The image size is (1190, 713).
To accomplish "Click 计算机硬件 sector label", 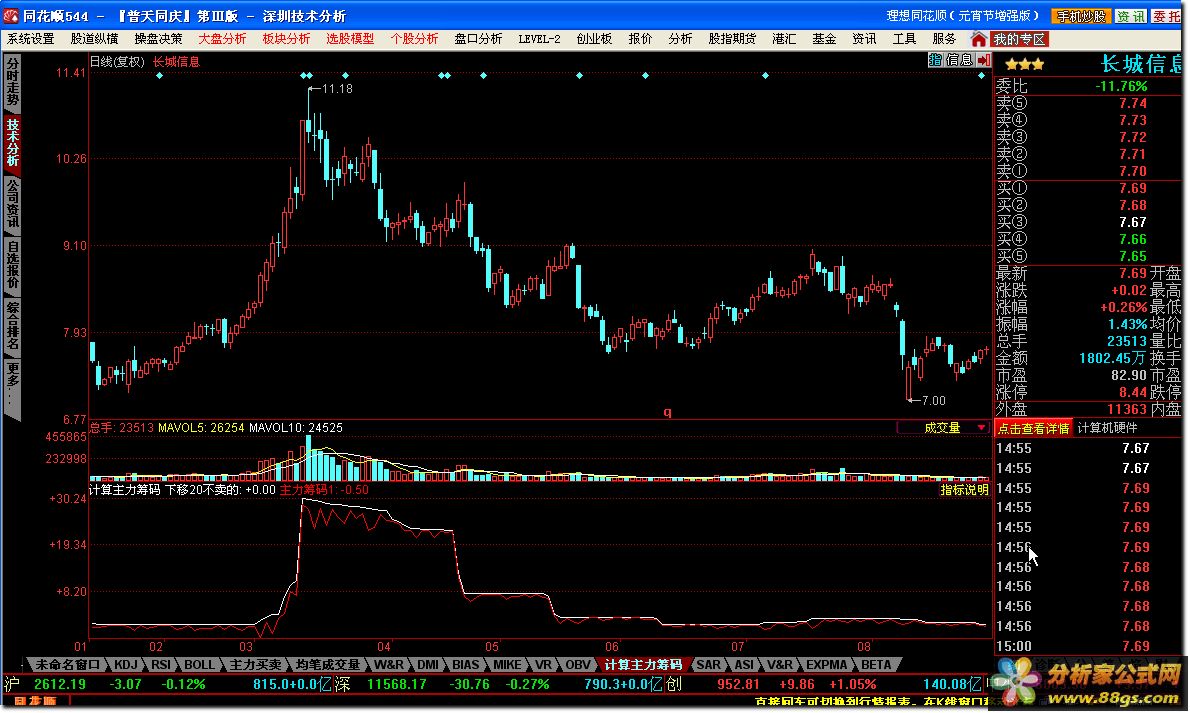I will pyautogui.click(x=1107, y=428).
